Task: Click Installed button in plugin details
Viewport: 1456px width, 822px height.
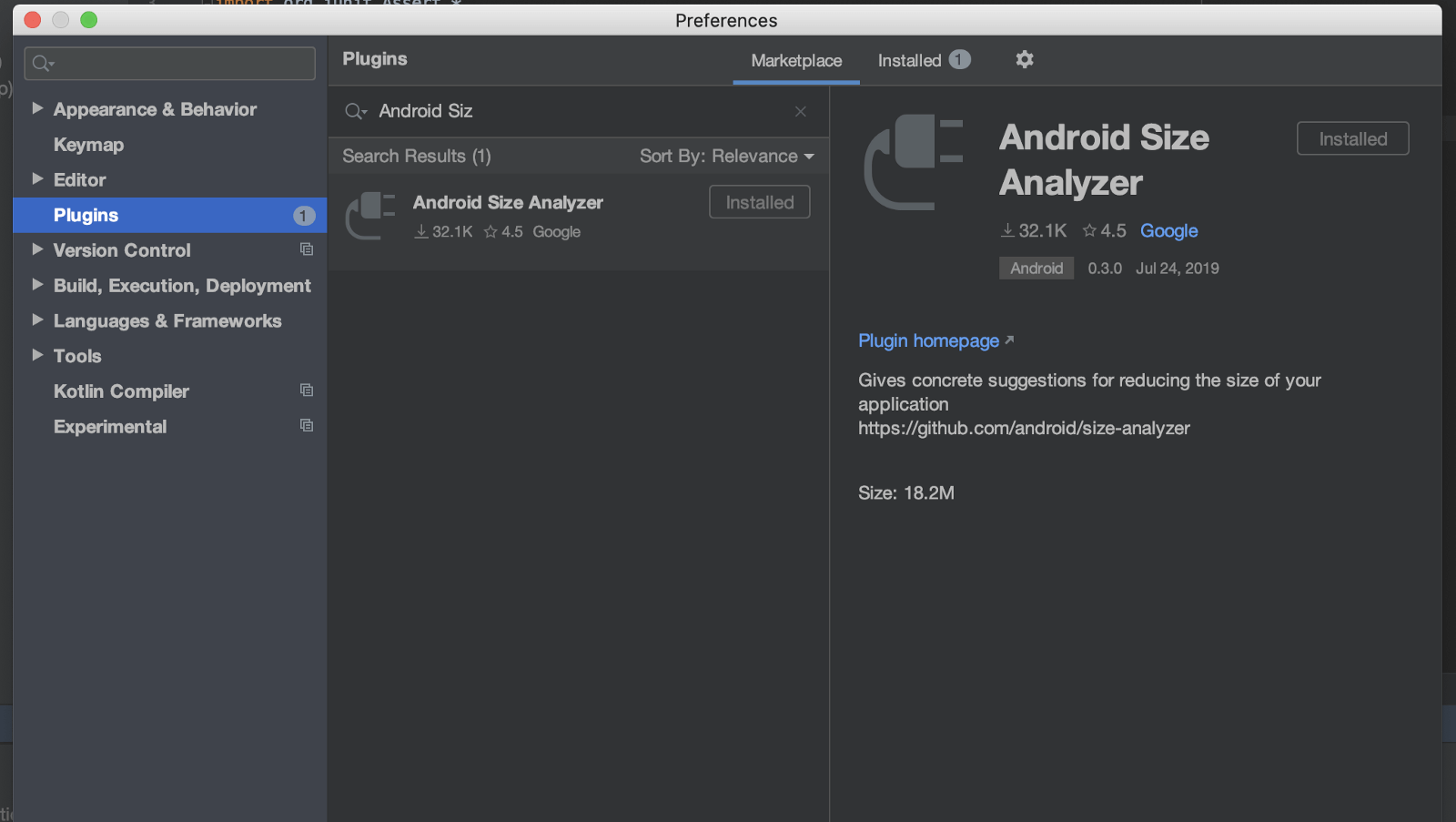Action: 1353,138
